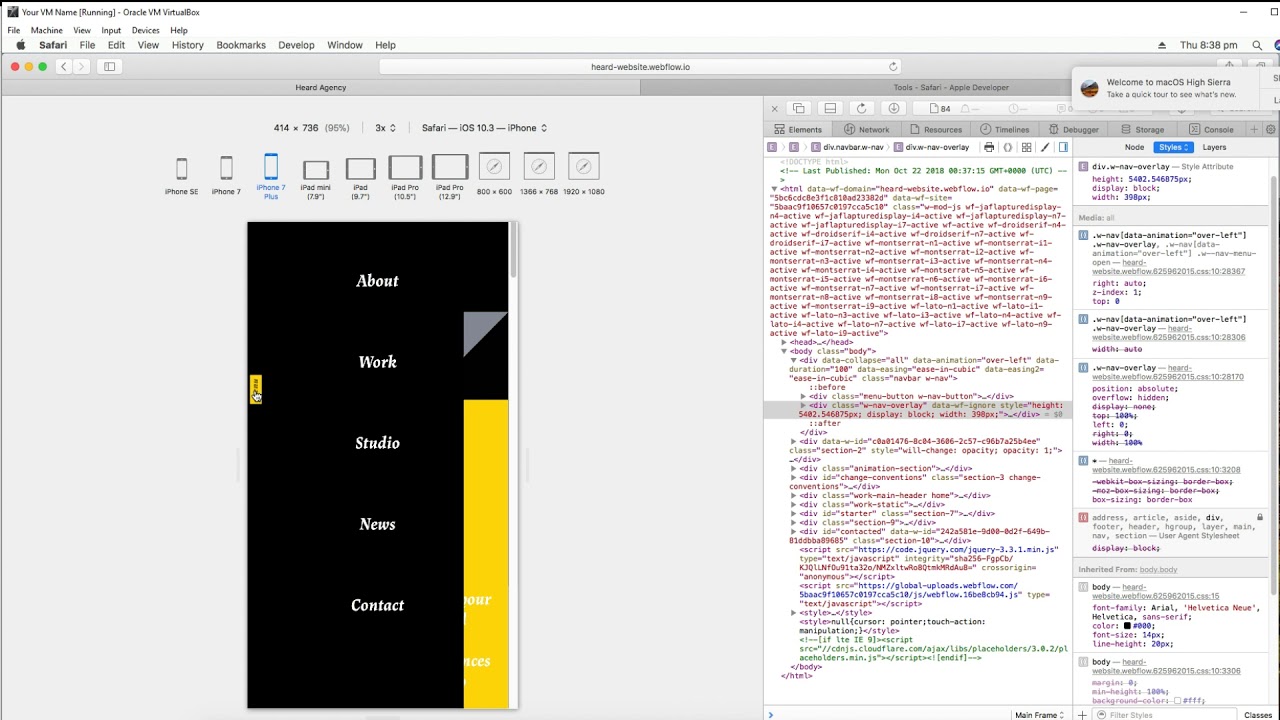
Task: Toggle paint flashing brush icon
Action: (1045, 147)
